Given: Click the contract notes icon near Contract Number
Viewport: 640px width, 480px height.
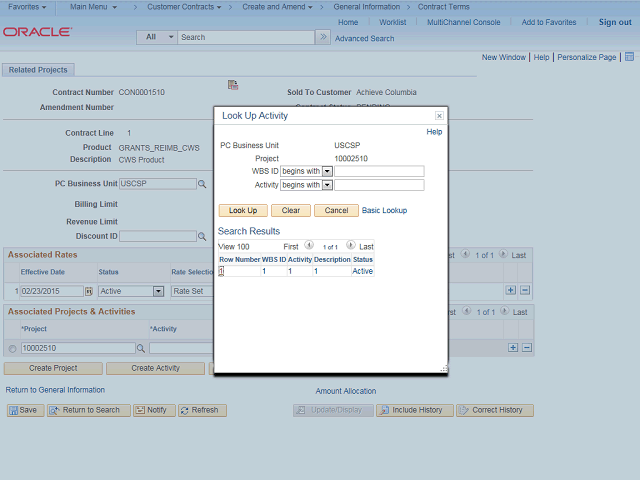Looking at the screenshot, I should [x=233, y=85].
